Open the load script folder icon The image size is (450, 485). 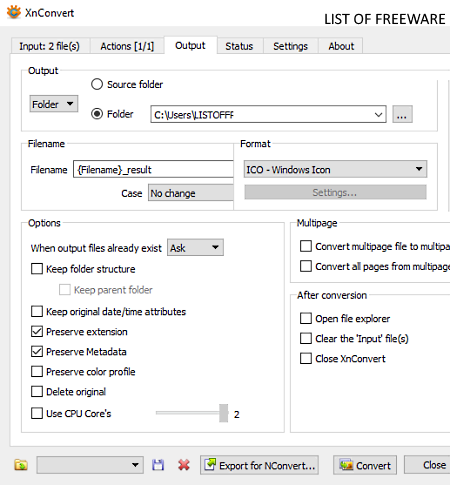coord(21,465)
